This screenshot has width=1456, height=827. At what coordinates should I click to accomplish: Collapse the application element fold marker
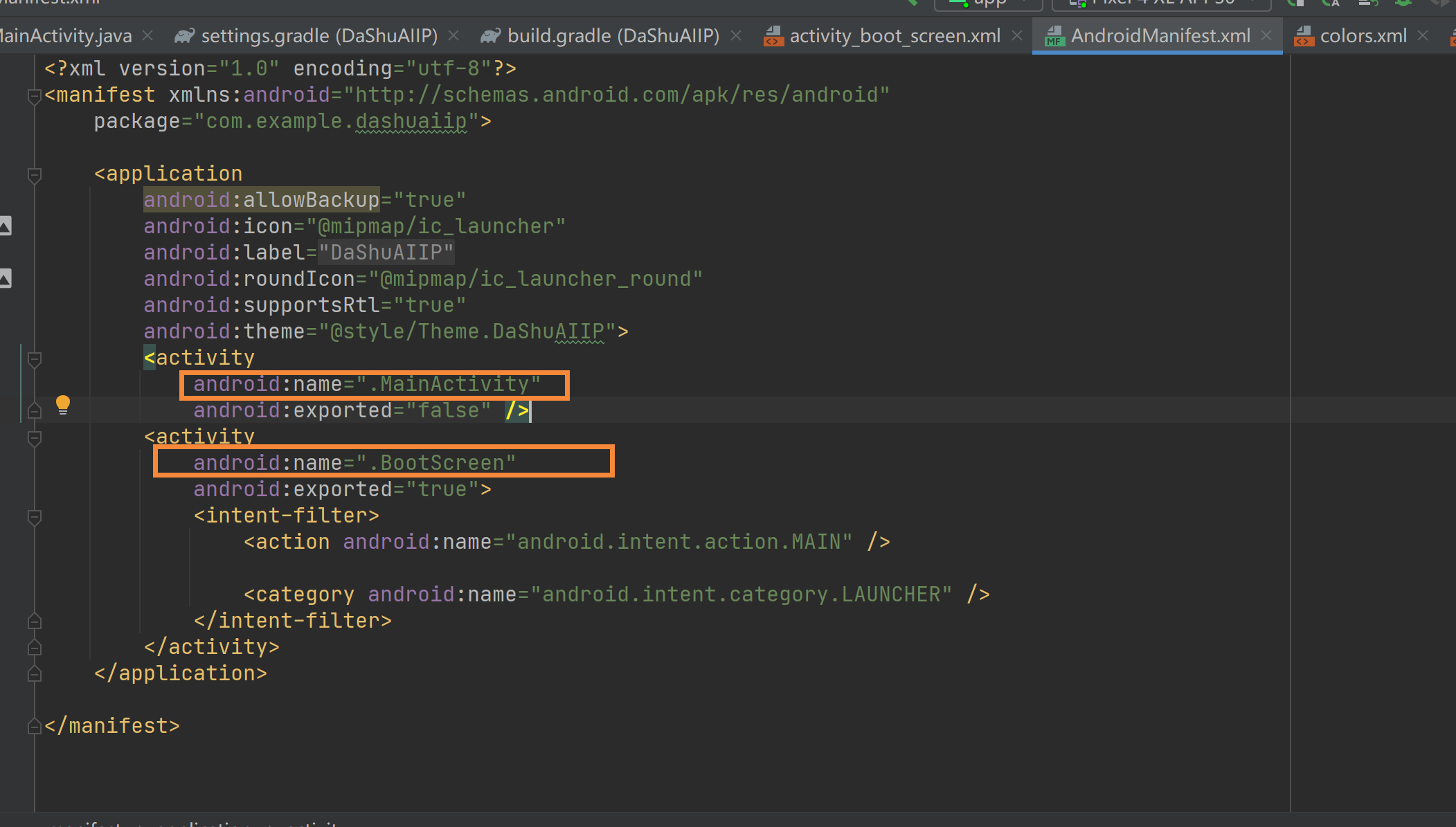click(34, 175)
